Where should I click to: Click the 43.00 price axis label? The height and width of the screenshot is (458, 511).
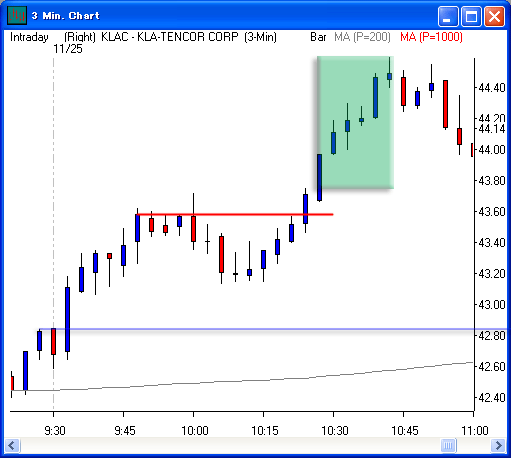[492, 305]
